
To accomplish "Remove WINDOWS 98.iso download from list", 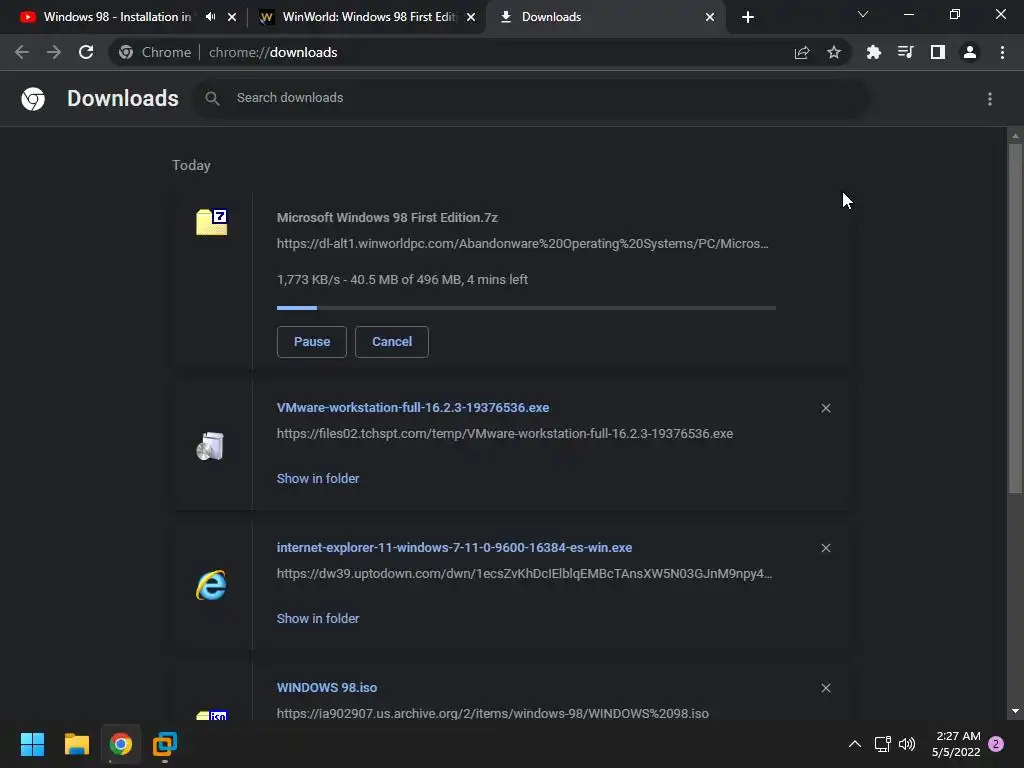I will click(x=826, y=688).
